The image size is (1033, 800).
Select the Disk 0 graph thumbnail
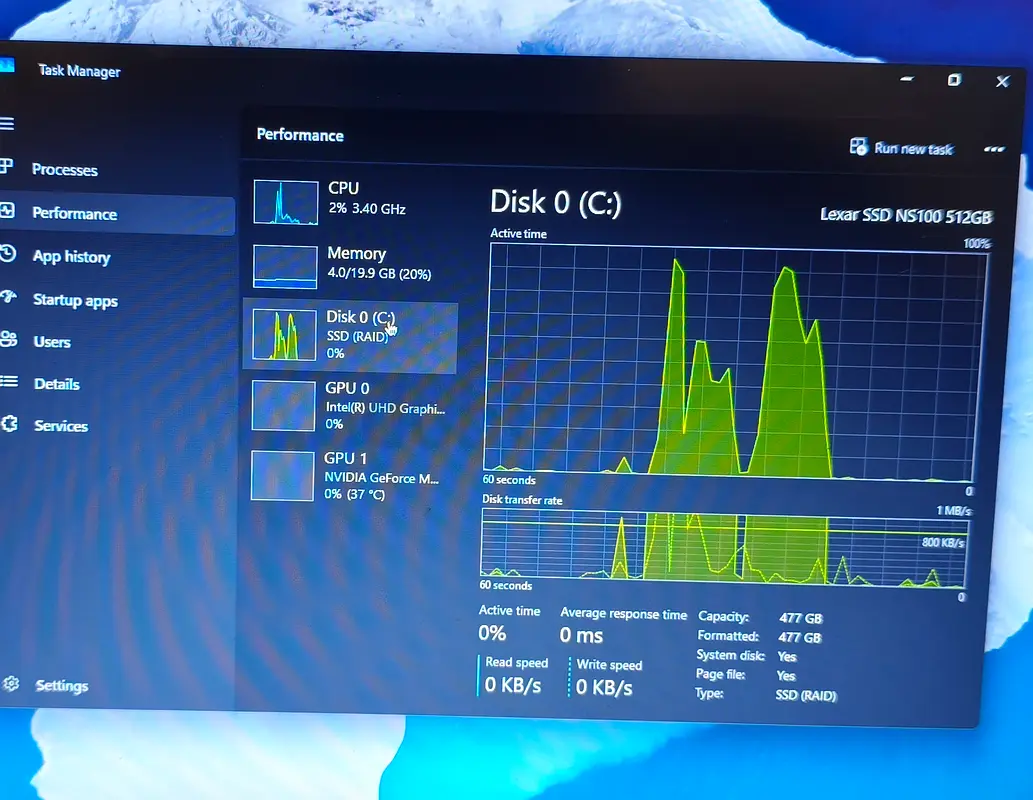284,335
